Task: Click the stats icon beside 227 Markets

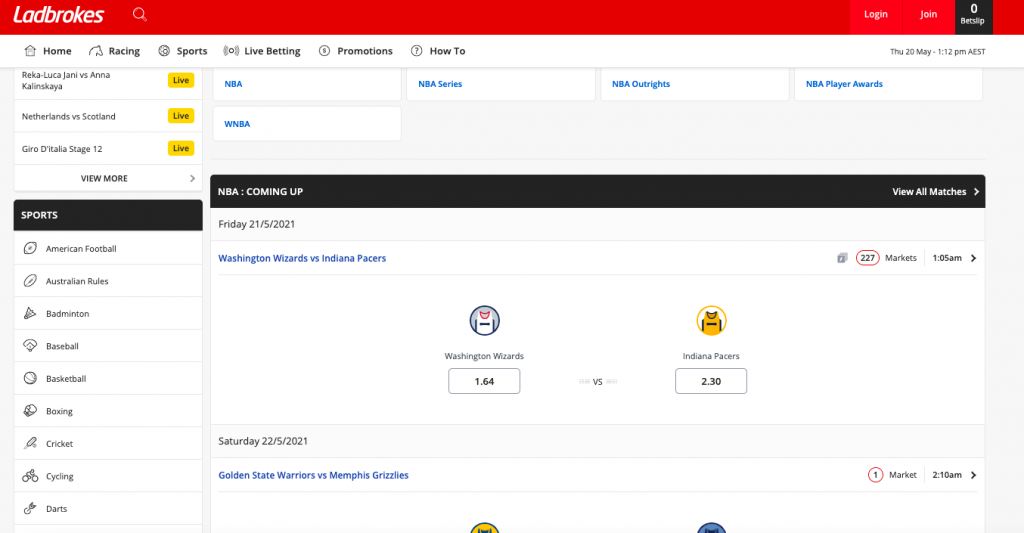Action: pyautogui.click(x=842, y=258)
